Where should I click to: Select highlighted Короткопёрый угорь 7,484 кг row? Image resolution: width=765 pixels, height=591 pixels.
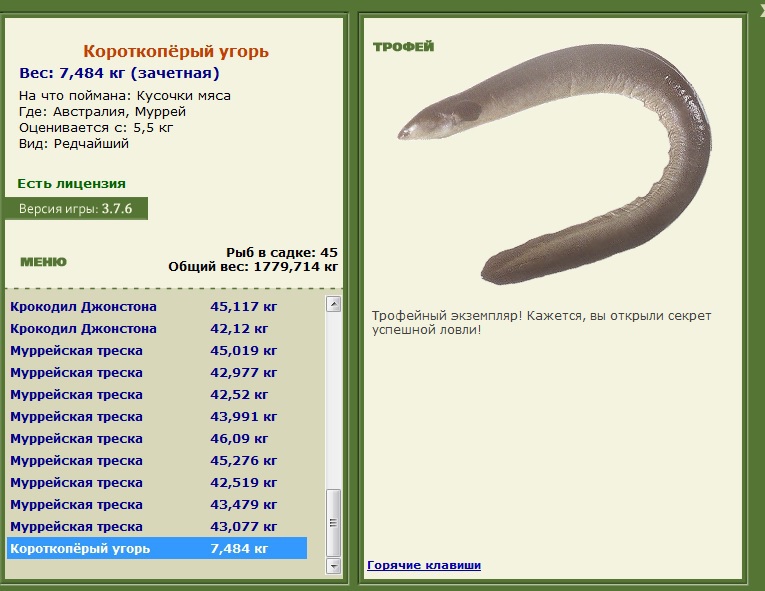coord(157,549)
